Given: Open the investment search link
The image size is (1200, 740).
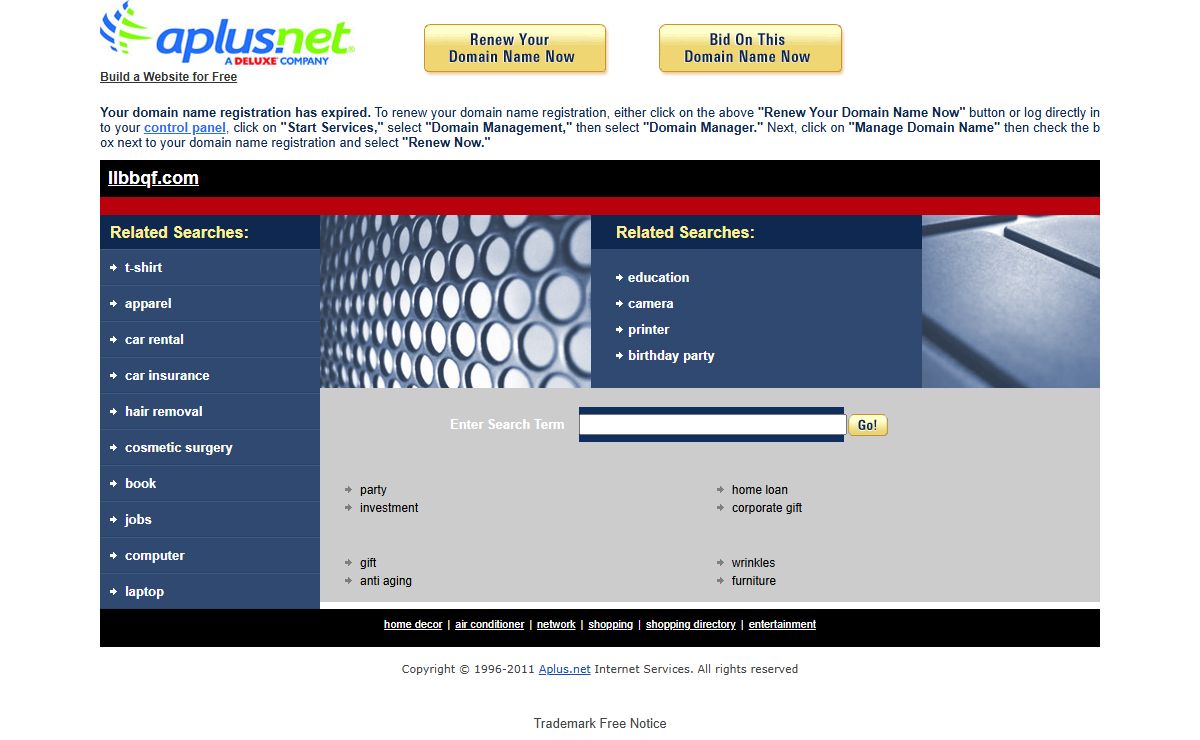Looking at the screenshot, I should coord(389,508).
